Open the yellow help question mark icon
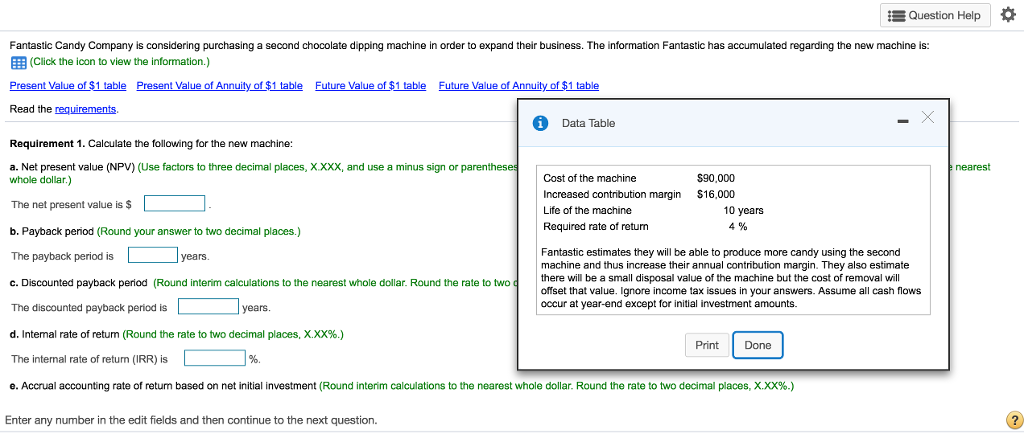The image size is (1024, 434). click(x=1014, y=420)
